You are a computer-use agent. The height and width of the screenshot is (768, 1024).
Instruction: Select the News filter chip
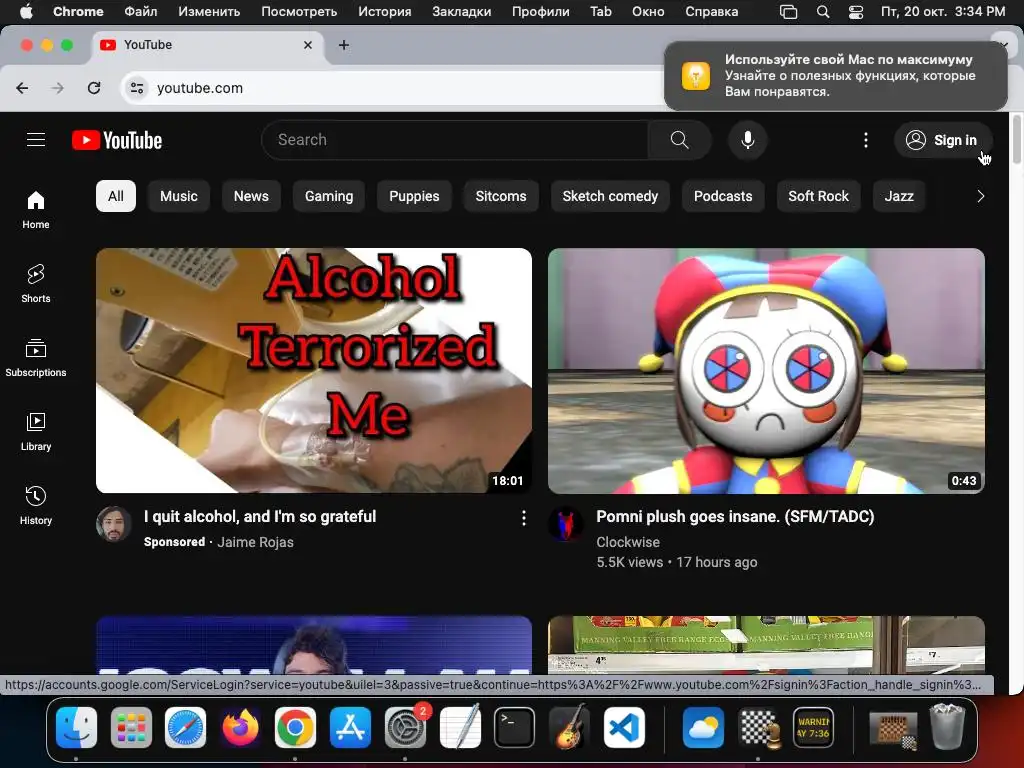click(251, 196)
